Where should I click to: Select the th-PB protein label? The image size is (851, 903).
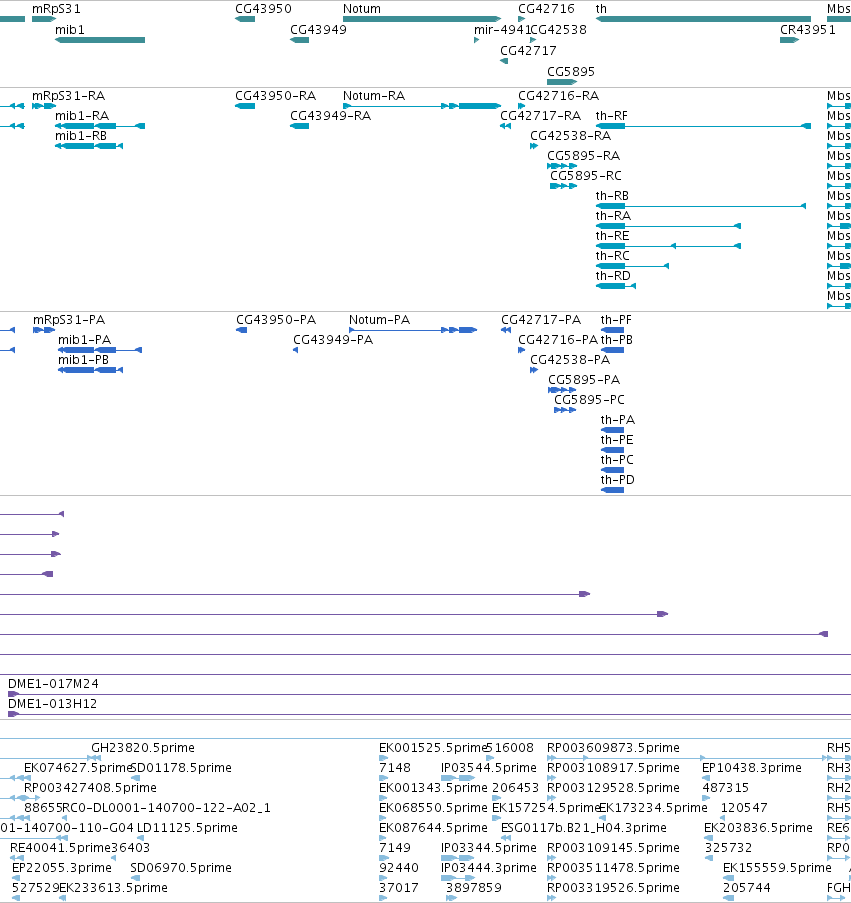[x=617, y=340]
